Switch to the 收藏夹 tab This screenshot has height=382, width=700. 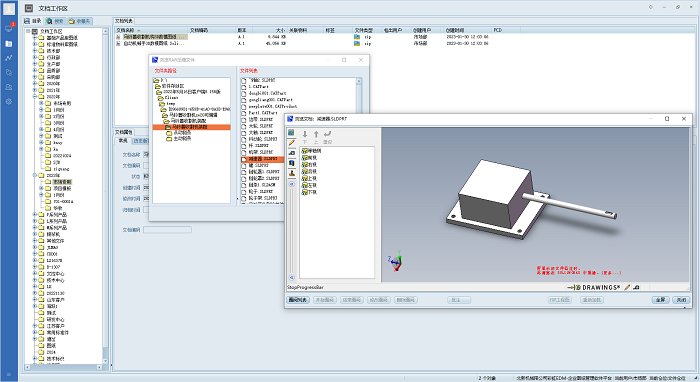[x=79, y=21]
